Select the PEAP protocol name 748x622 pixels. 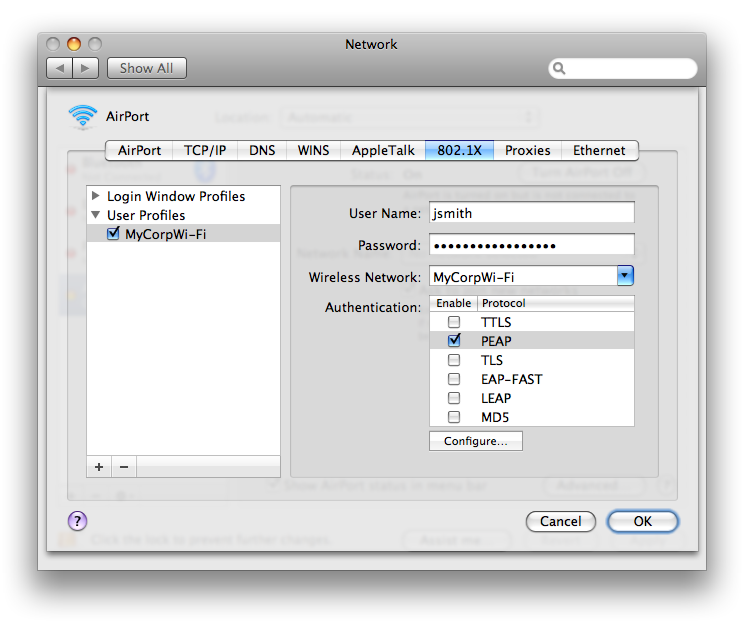coord(496,341)
